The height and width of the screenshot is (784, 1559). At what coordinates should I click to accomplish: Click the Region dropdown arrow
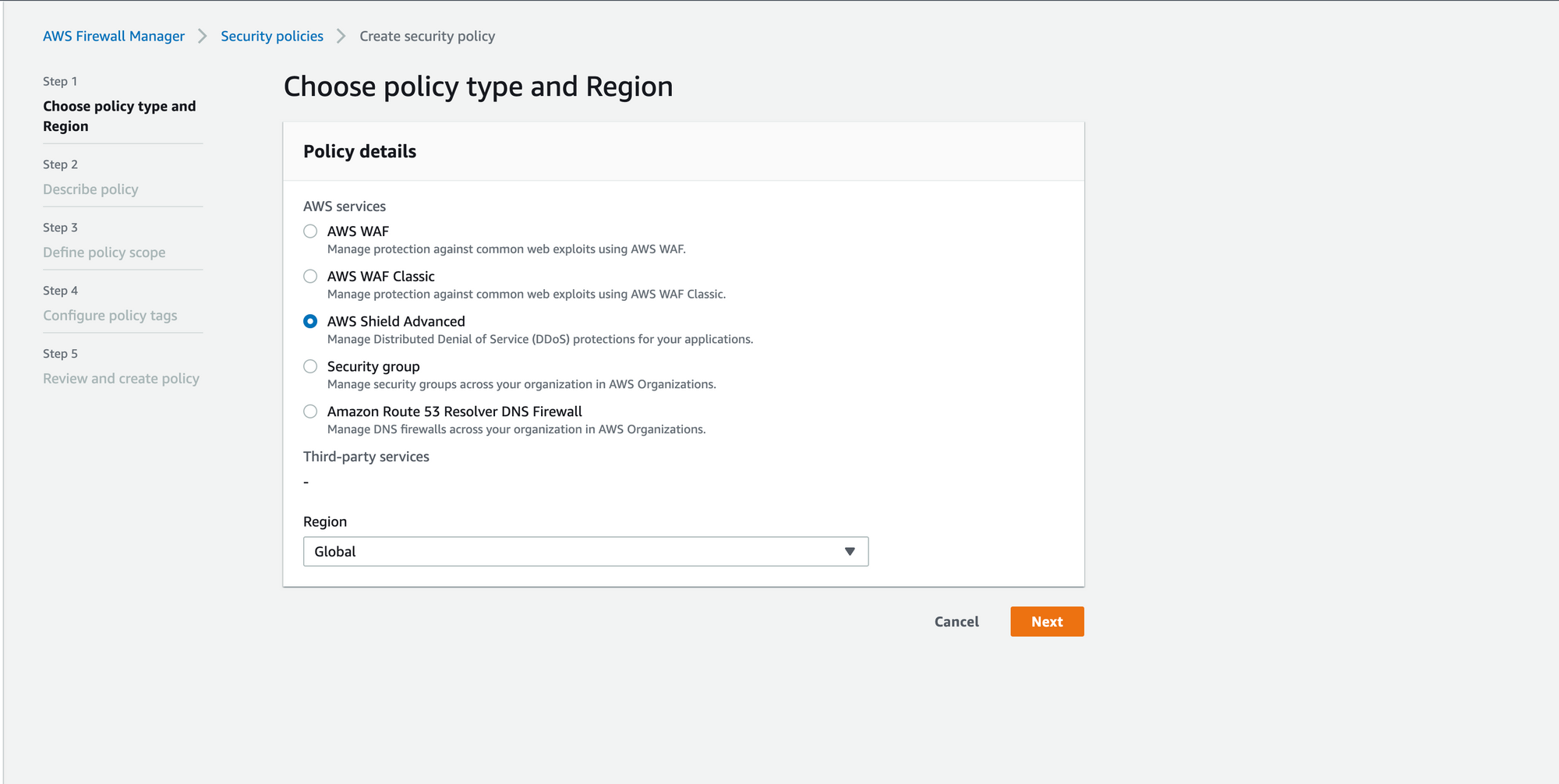[x=850, y=552]
